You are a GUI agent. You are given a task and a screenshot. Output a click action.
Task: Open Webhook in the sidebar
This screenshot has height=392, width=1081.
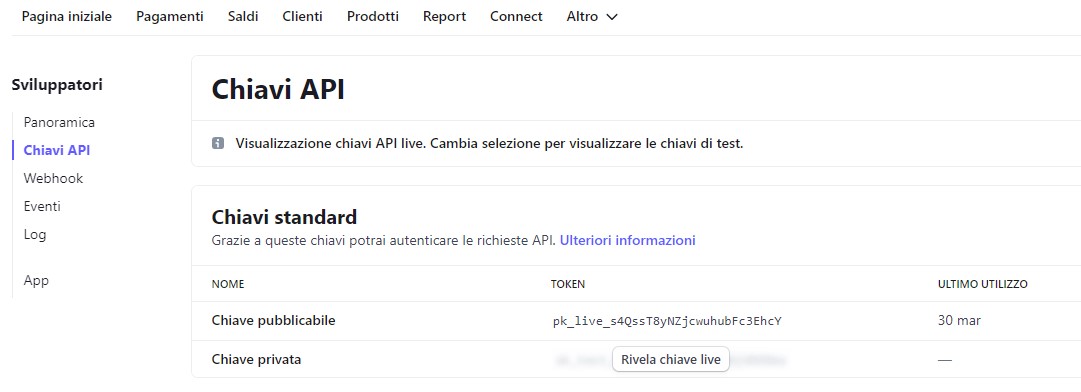tap(53, 178)
